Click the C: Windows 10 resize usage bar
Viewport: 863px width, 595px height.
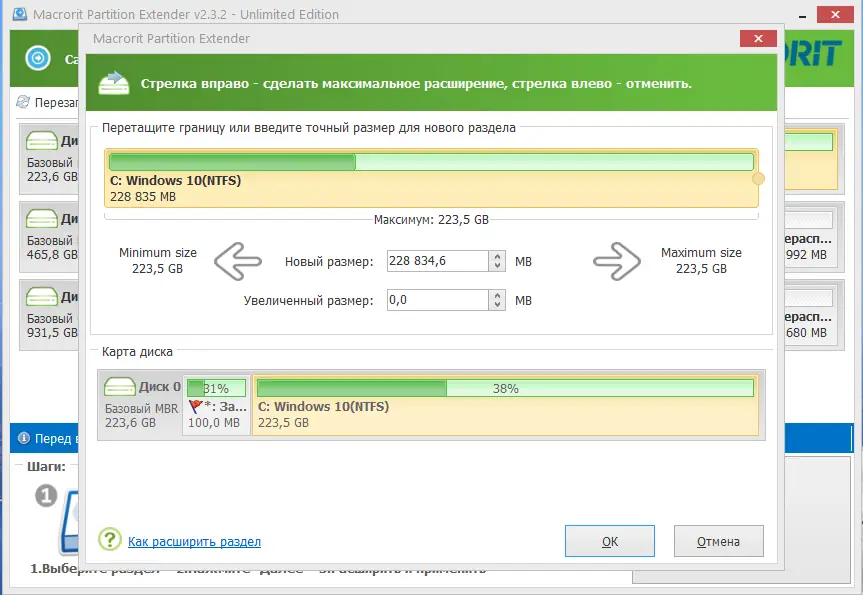pyautogui.click(x=431, y=162)
